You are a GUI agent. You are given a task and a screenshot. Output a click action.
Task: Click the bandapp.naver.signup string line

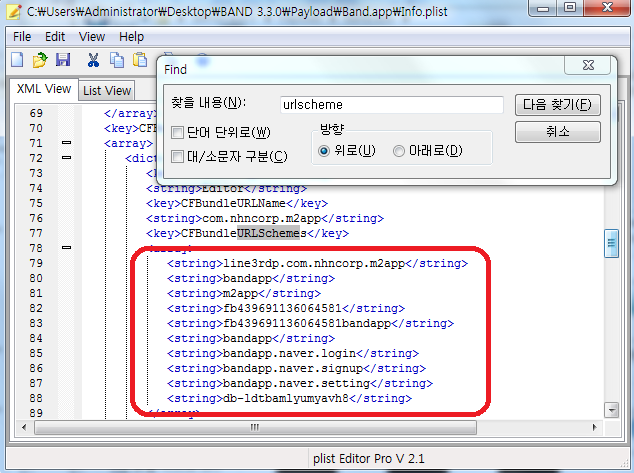[x=296, y=368]
